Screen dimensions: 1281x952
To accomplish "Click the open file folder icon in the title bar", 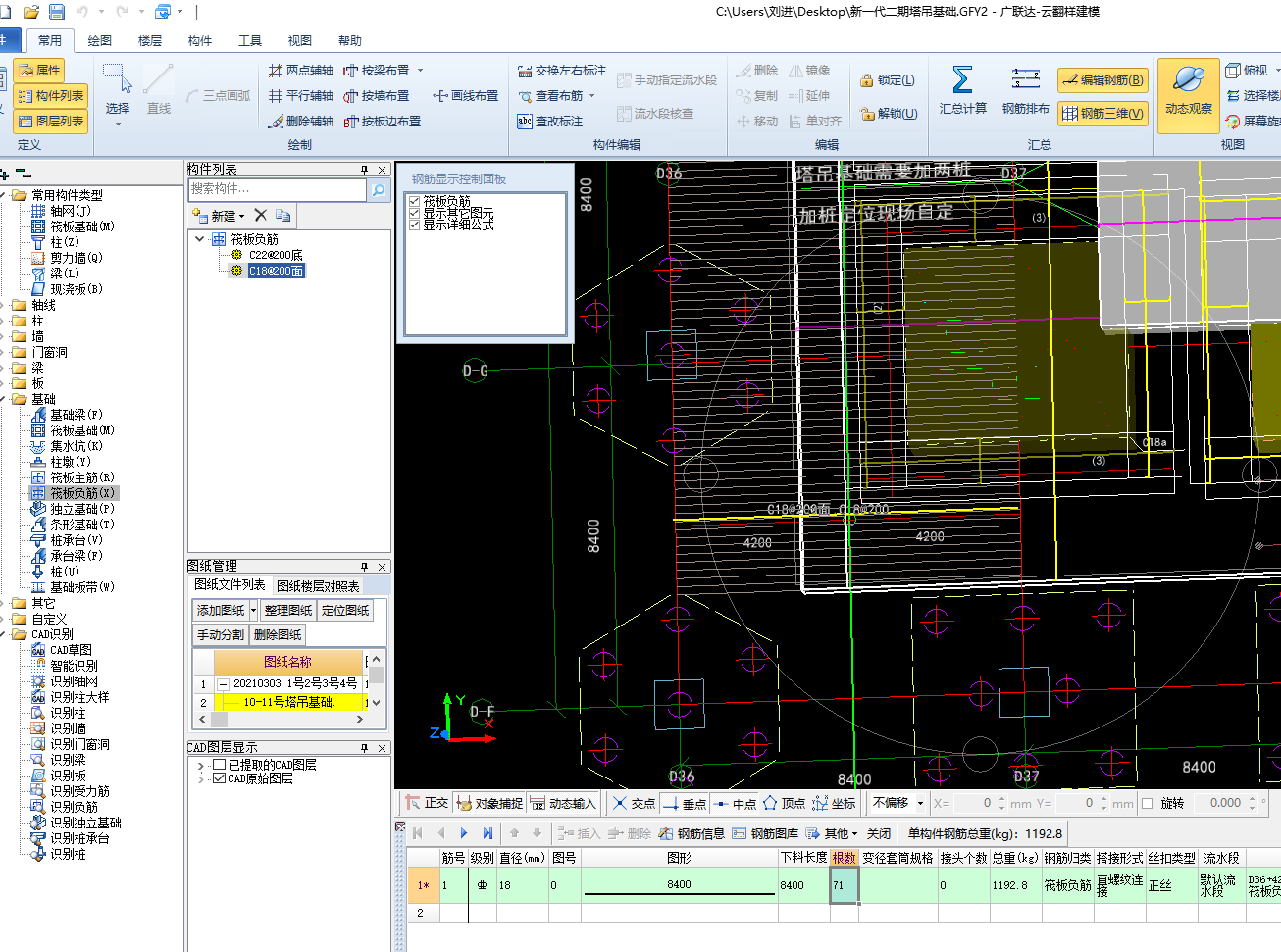I will pyautogui.click(x=31, y=12).
